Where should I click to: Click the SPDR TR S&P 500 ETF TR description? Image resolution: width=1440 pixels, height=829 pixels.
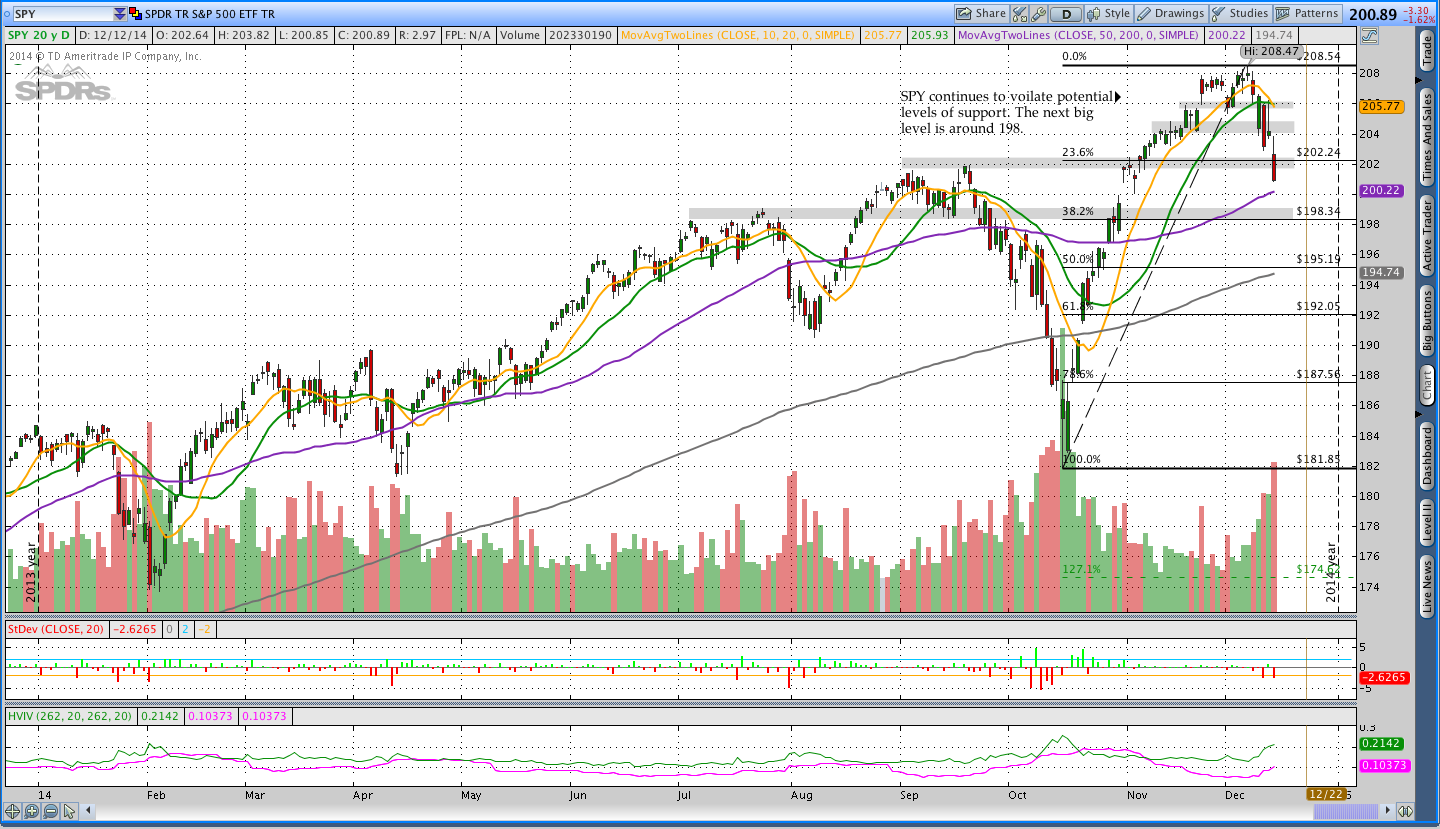pyautogui.click(x=211, y=14)
